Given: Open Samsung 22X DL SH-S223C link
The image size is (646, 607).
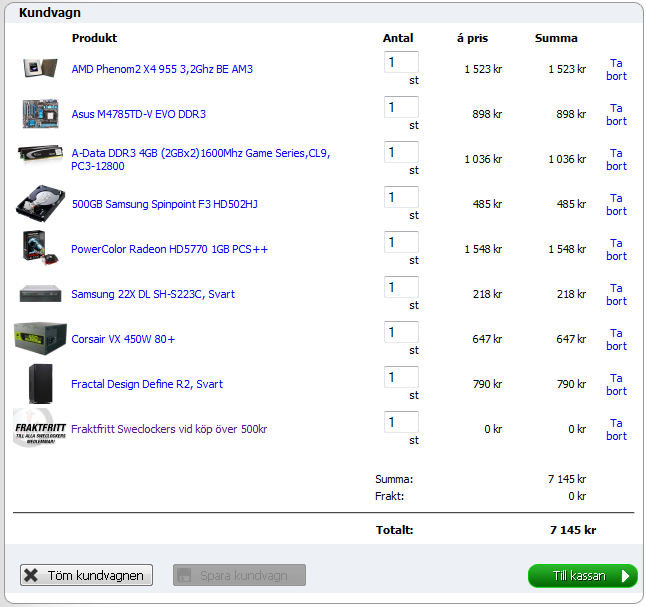Looking at the screenshot, I should [x=153, y=294].
